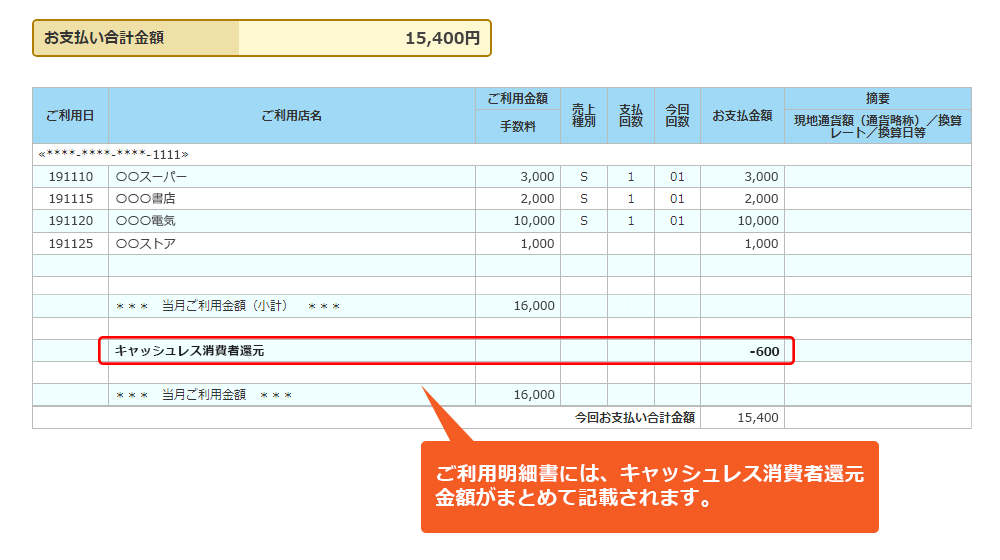Click the 1,000 usage amount for ○○ストア
Image resolution: width=1000 pixels, height=560 pixels.
[537, 244]
